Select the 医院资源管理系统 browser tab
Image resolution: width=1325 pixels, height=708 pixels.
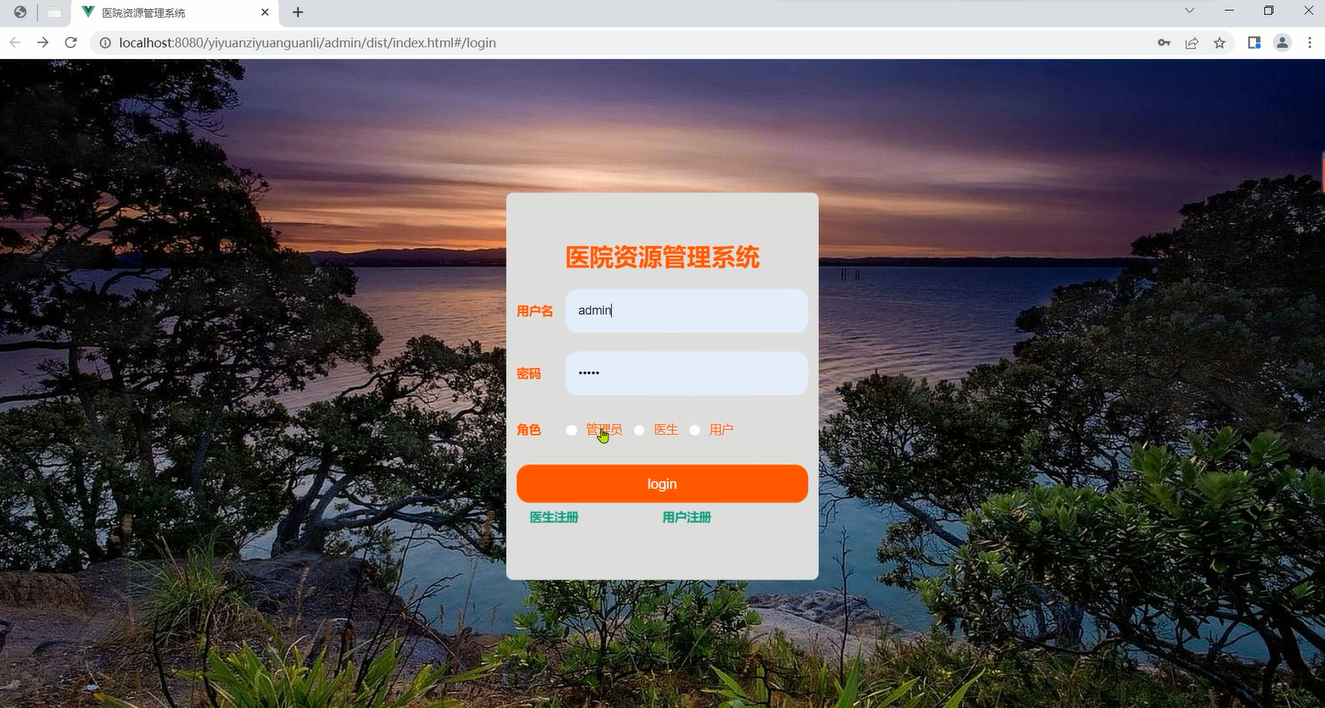point(175,13)
